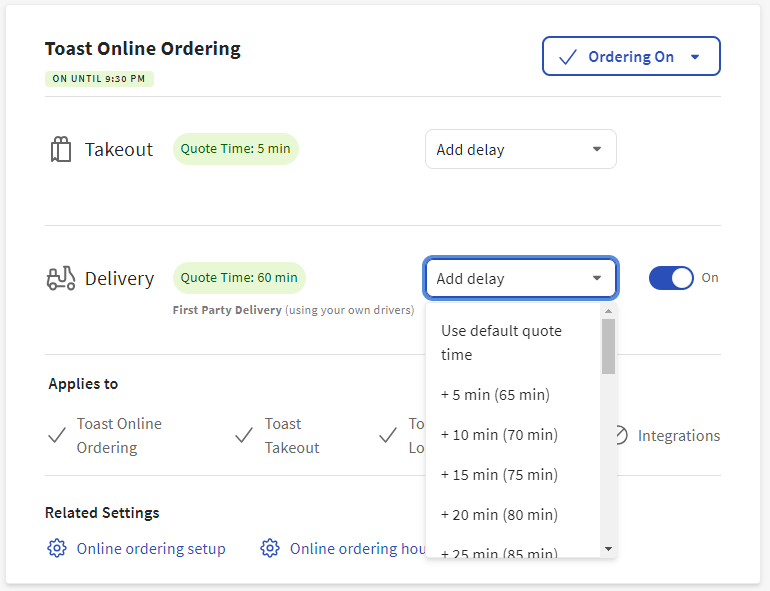Choose + 5 min (65 min) delay
The width and height of the screenshot is (770, 591).
point(495,395)
